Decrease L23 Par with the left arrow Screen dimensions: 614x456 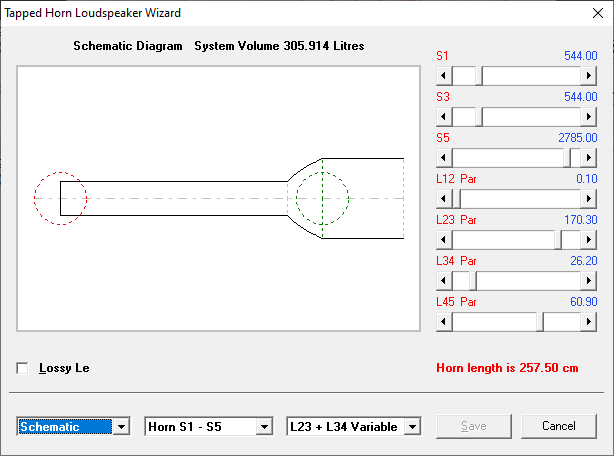444,240
